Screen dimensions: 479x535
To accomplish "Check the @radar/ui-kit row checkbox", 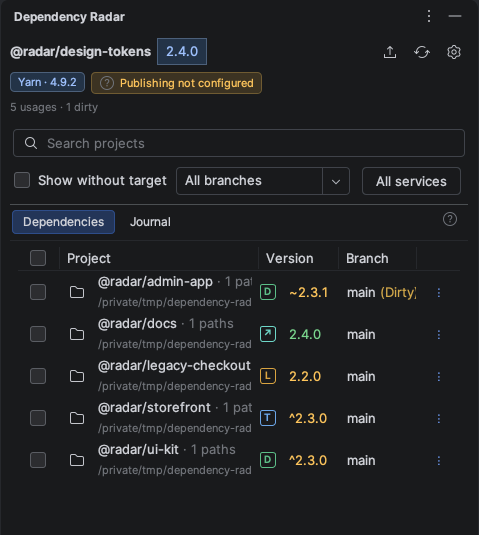I will click(x=38, y=460).
